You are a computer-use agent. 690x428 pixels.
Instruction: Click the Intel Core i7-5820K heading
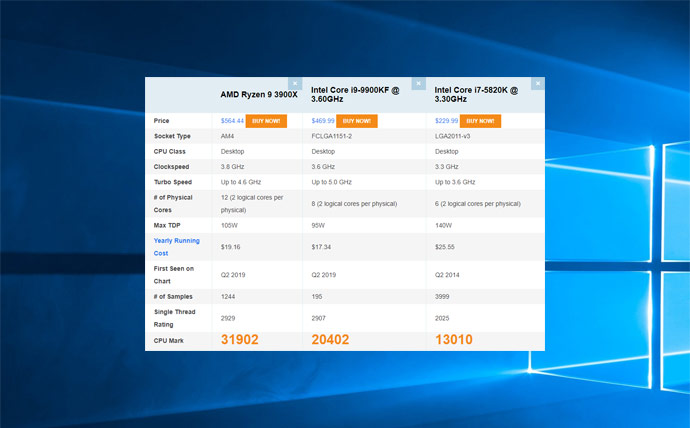(476, 94)
